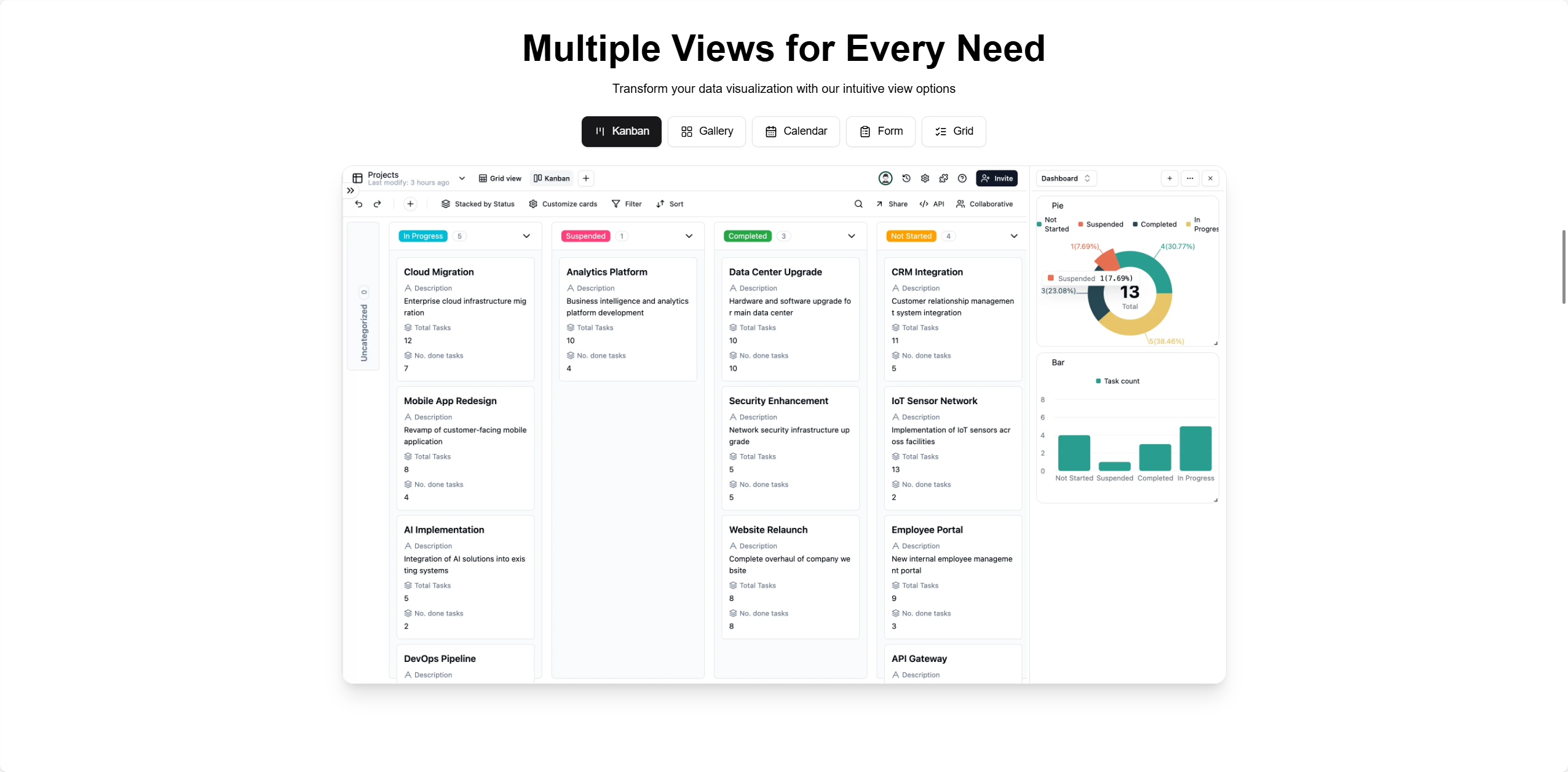Toggle Completed legend in pie chart

(1155, 225)
